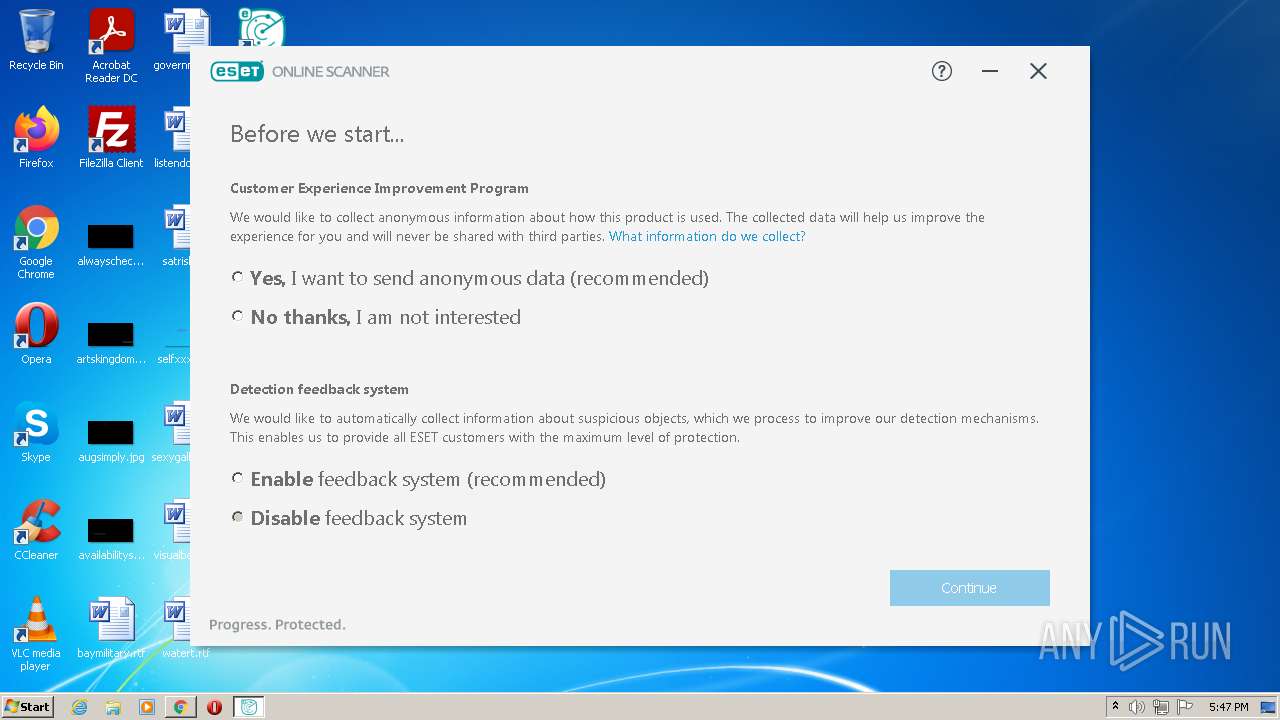Image resolution: width=1280 pixels, height=720 pixels.
Task: Select artskingdom black thumbnail file
Action: pos(111,343)
